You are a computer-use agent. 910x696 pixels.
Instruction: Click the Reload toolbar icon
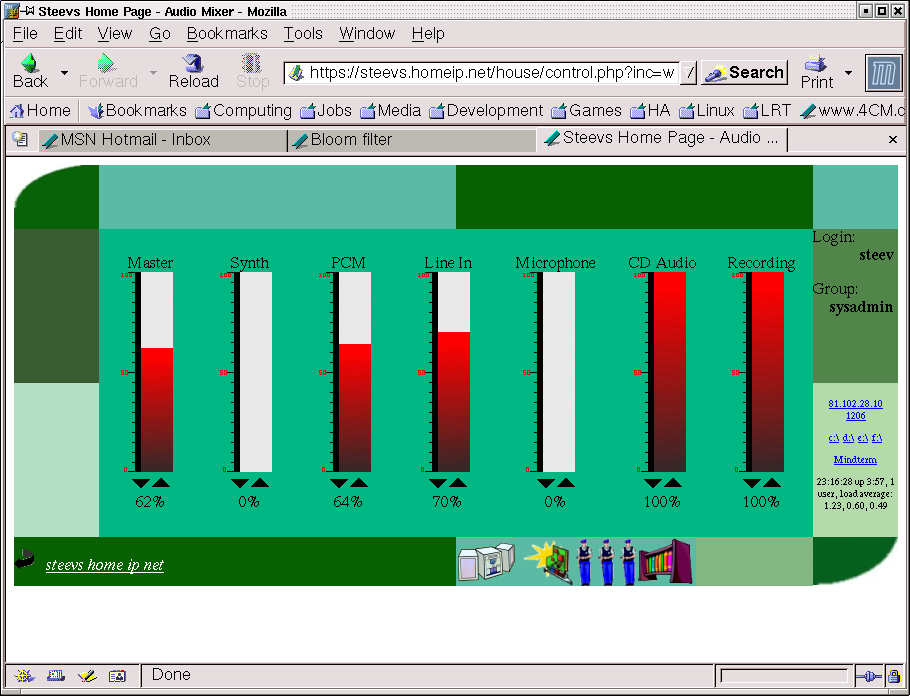click(x=193, y=72)
